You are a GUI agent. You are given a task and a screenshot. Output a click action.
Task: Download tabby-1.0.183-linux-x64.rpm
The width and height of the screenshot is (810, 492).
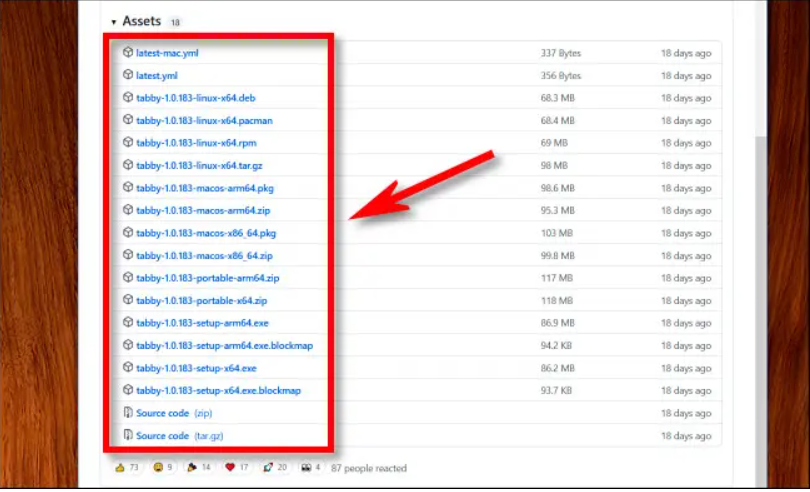tap(196, 143)
